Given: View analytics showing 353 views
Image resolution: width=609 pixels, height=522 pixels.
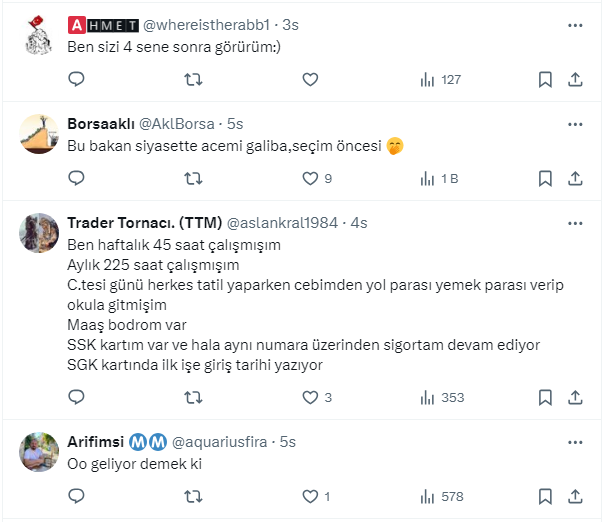Looking at the screenshot, I should [442, 397].
